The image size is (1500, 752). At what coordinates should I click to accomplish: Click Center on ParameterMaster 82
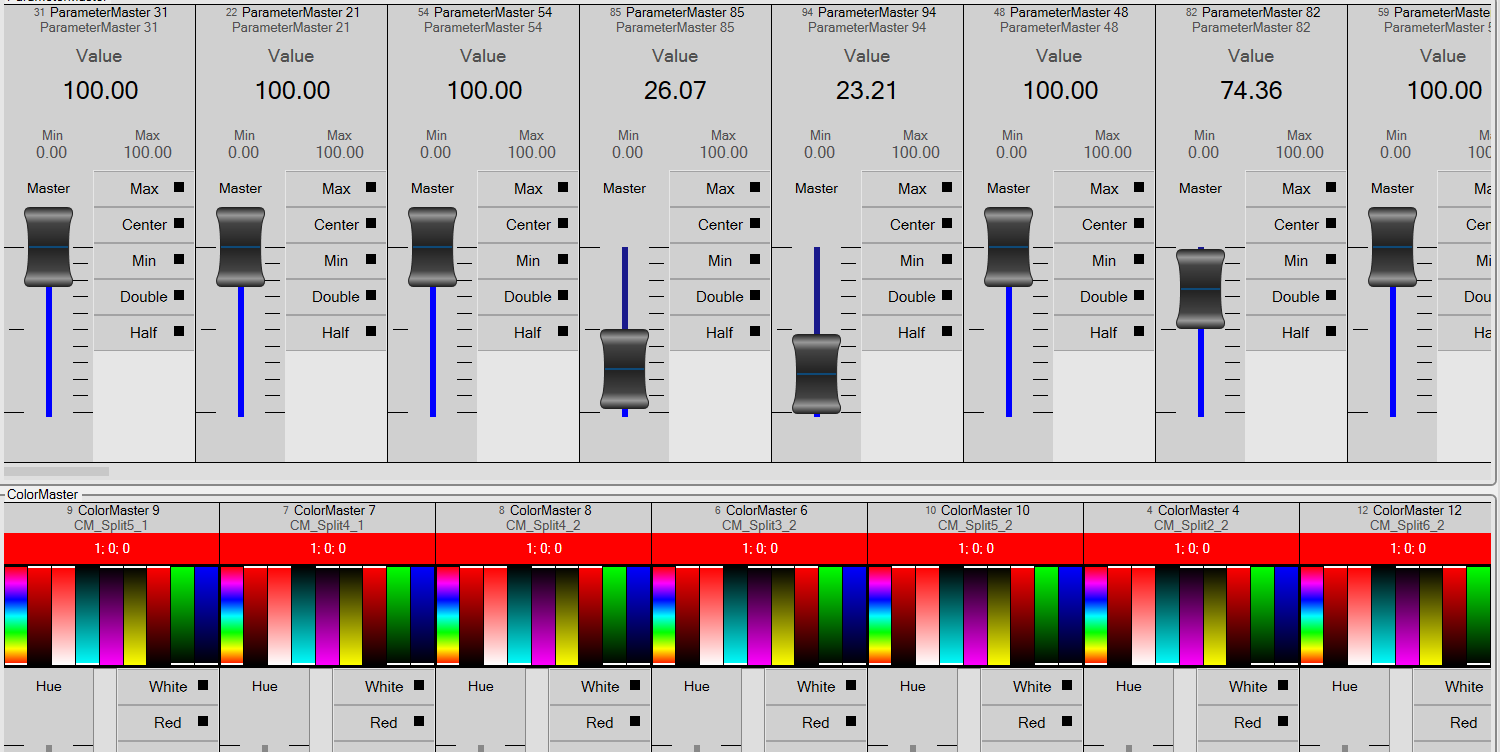(x=1296, y=225)
